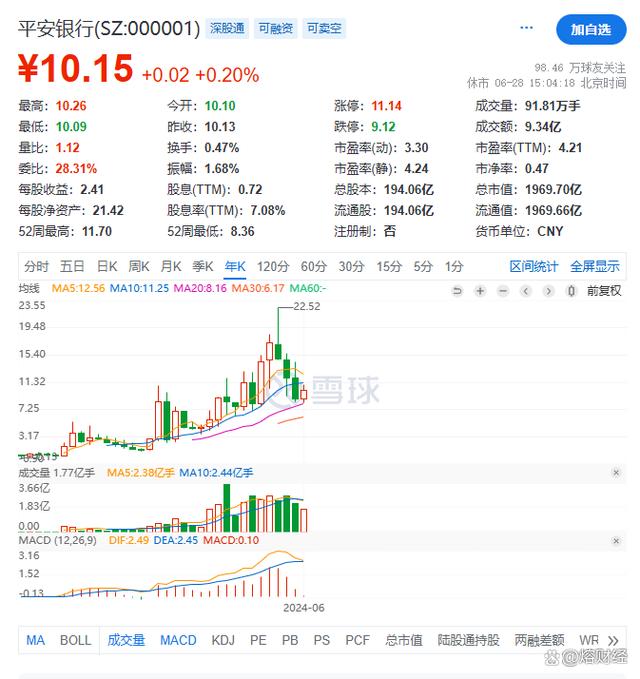Screen dimensions: 640x679
Task: Click the 22.52 peak price marker
Action: 307,307
